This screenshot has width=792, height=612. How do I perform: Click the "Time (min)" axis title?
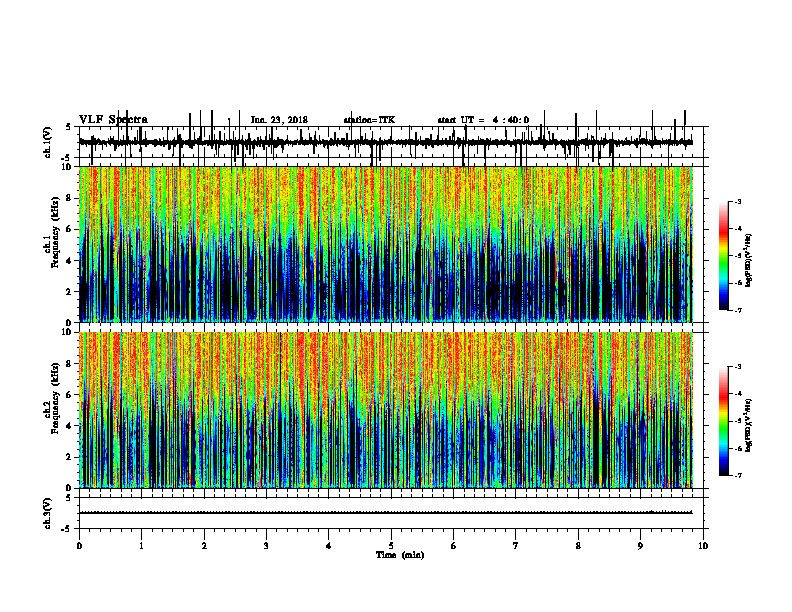point(400,555)
